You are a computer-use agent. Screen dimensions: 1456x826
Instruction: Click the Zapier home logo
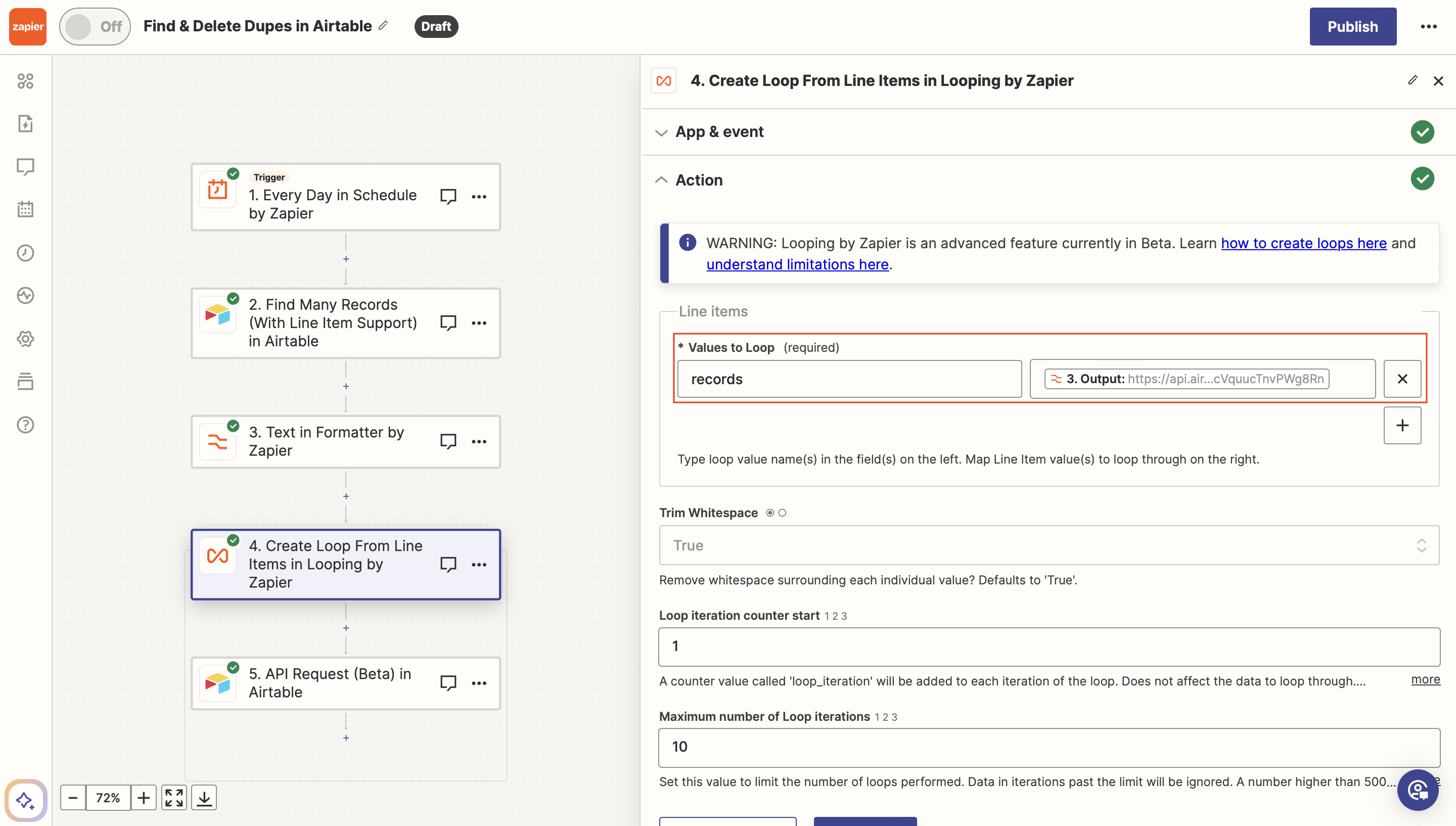pos(27,27)
